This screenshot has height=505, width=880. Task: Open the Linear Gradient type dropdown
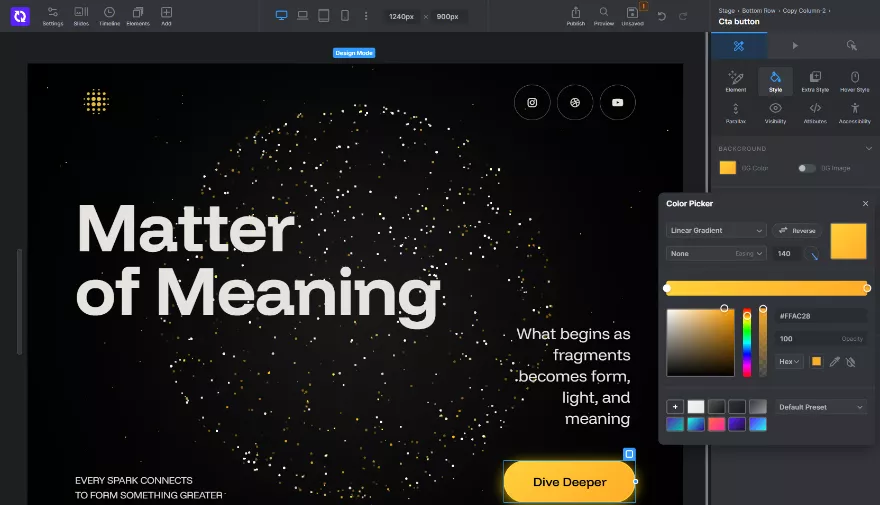[x=716, y=231]
